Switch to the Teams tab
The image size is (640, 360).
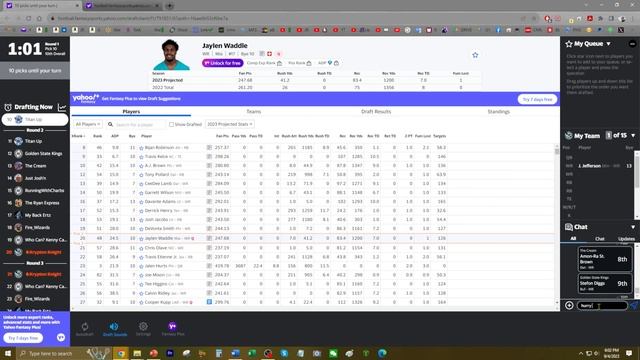coord(253,111)
